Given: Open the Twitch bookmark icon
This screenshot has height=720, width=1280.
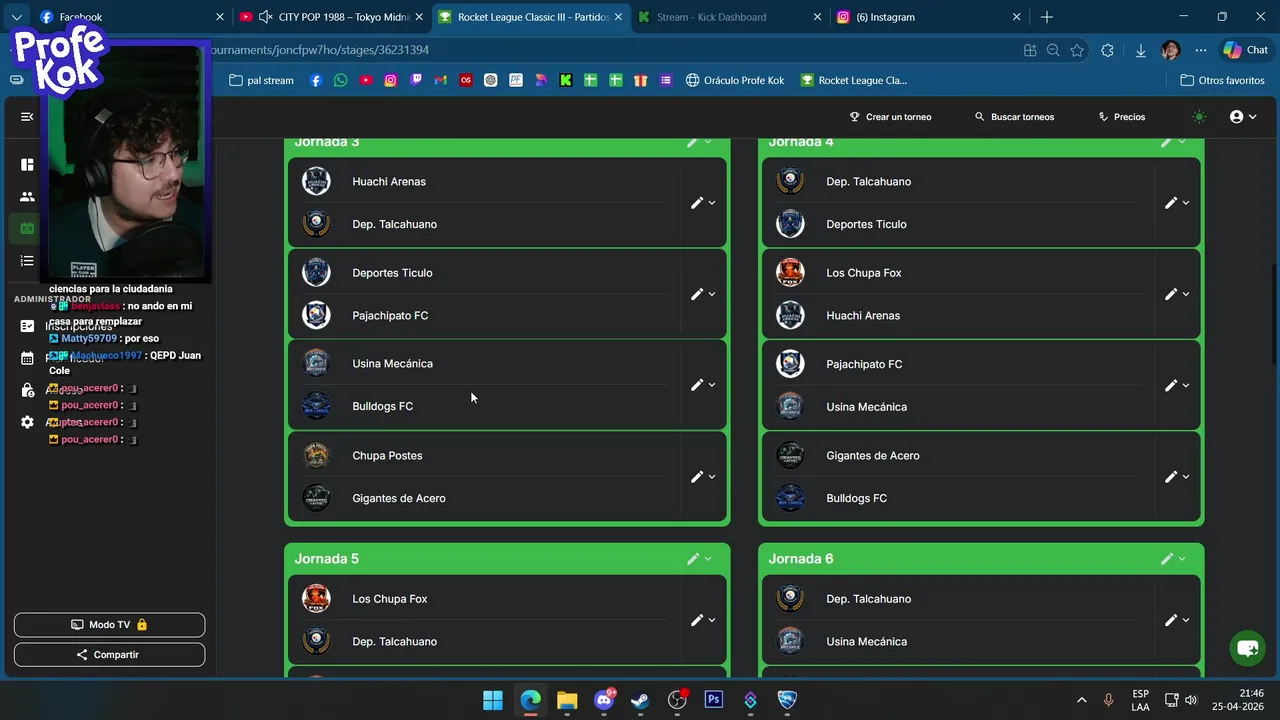Looking at the screenshot, I should click(x=416, y=80).
